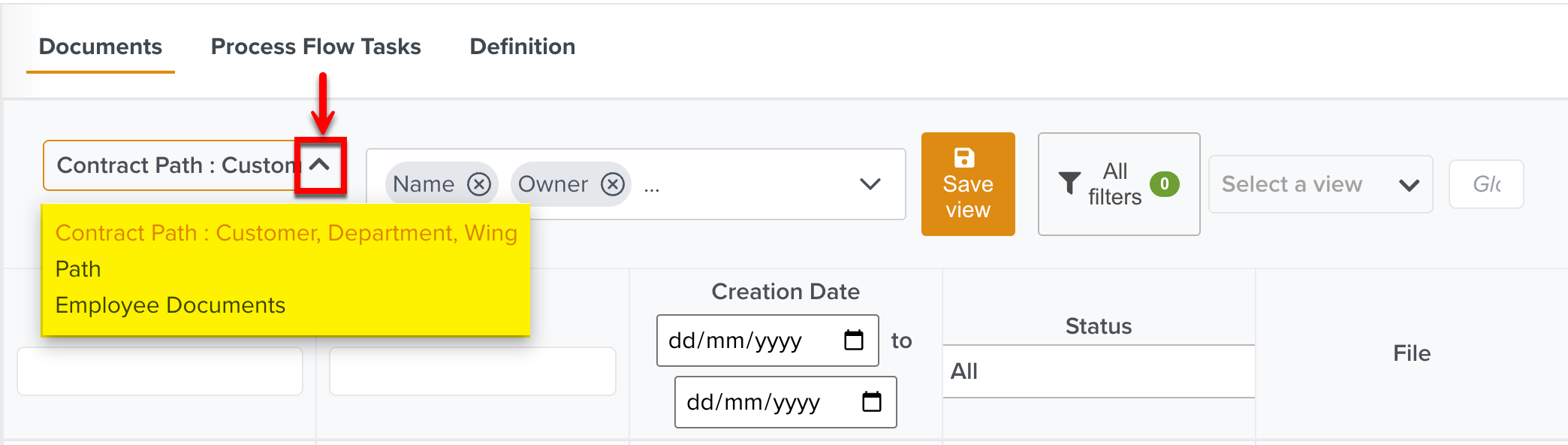Open the Select a view dropdown
Viewport: 1568px width, 445px height.
click(x=1320, y=184)
